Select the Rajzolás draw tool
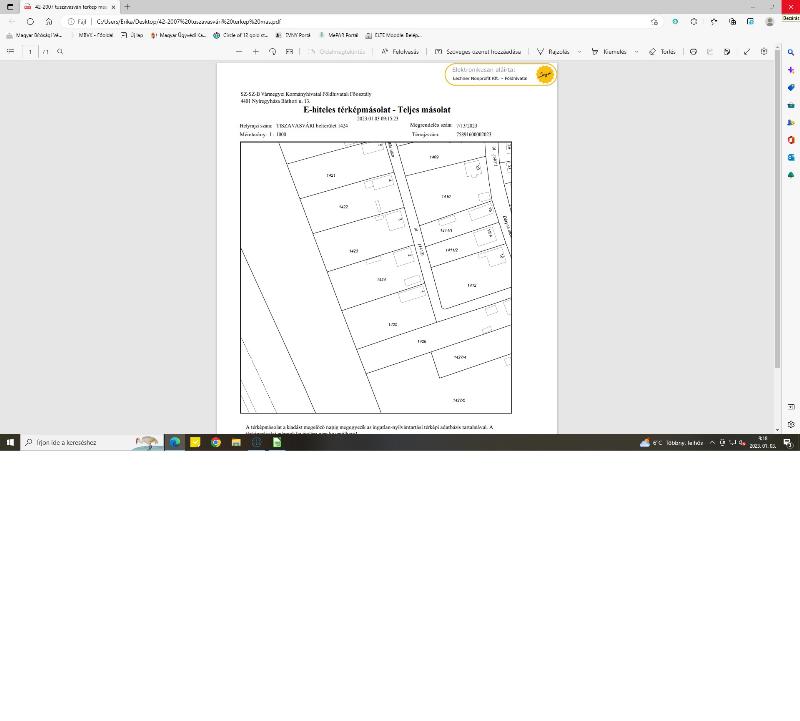Viewport: 800px width, 721px height. tap(553, 52)
